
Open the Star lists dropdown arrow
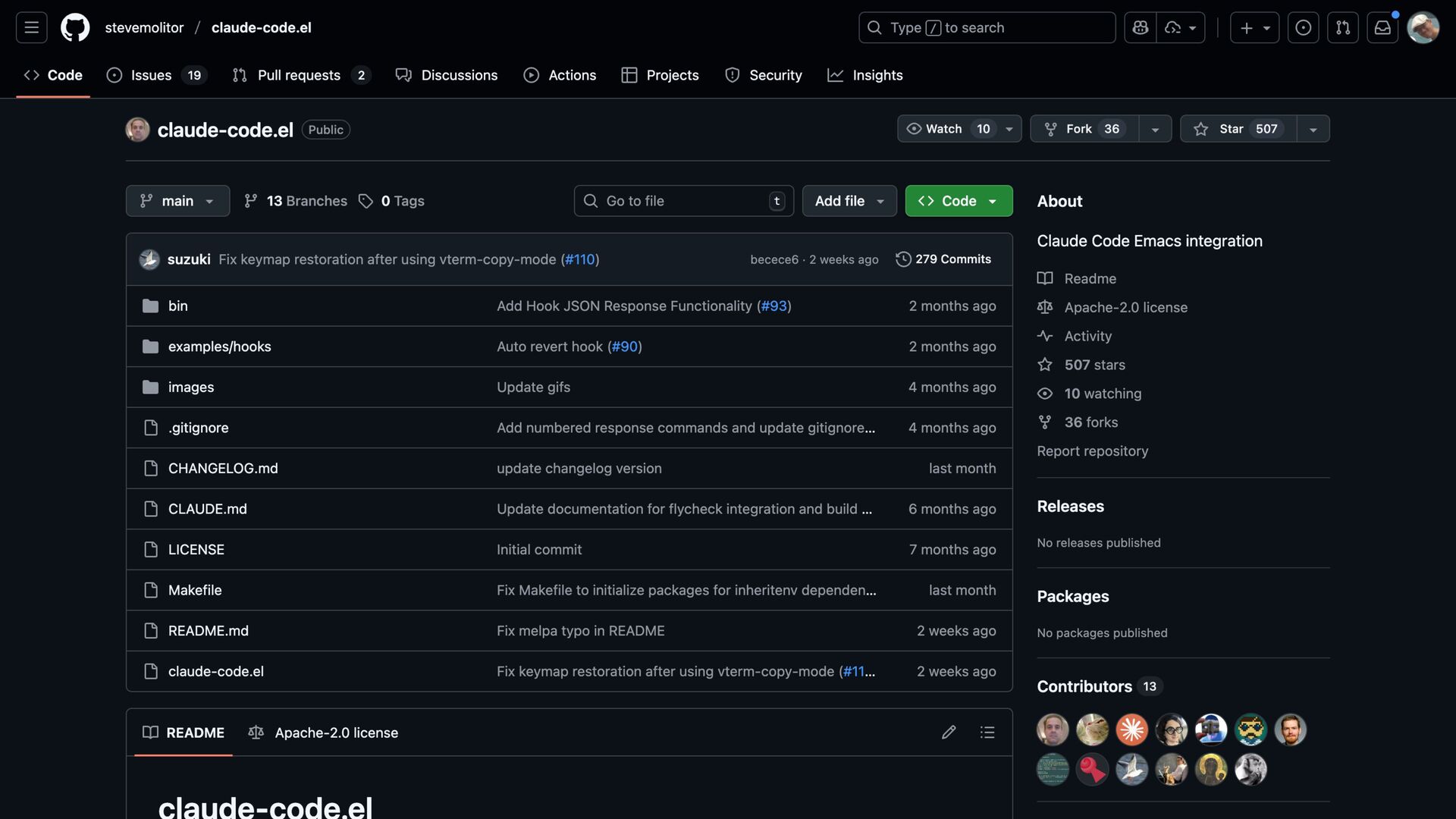tap(1313, 129)
